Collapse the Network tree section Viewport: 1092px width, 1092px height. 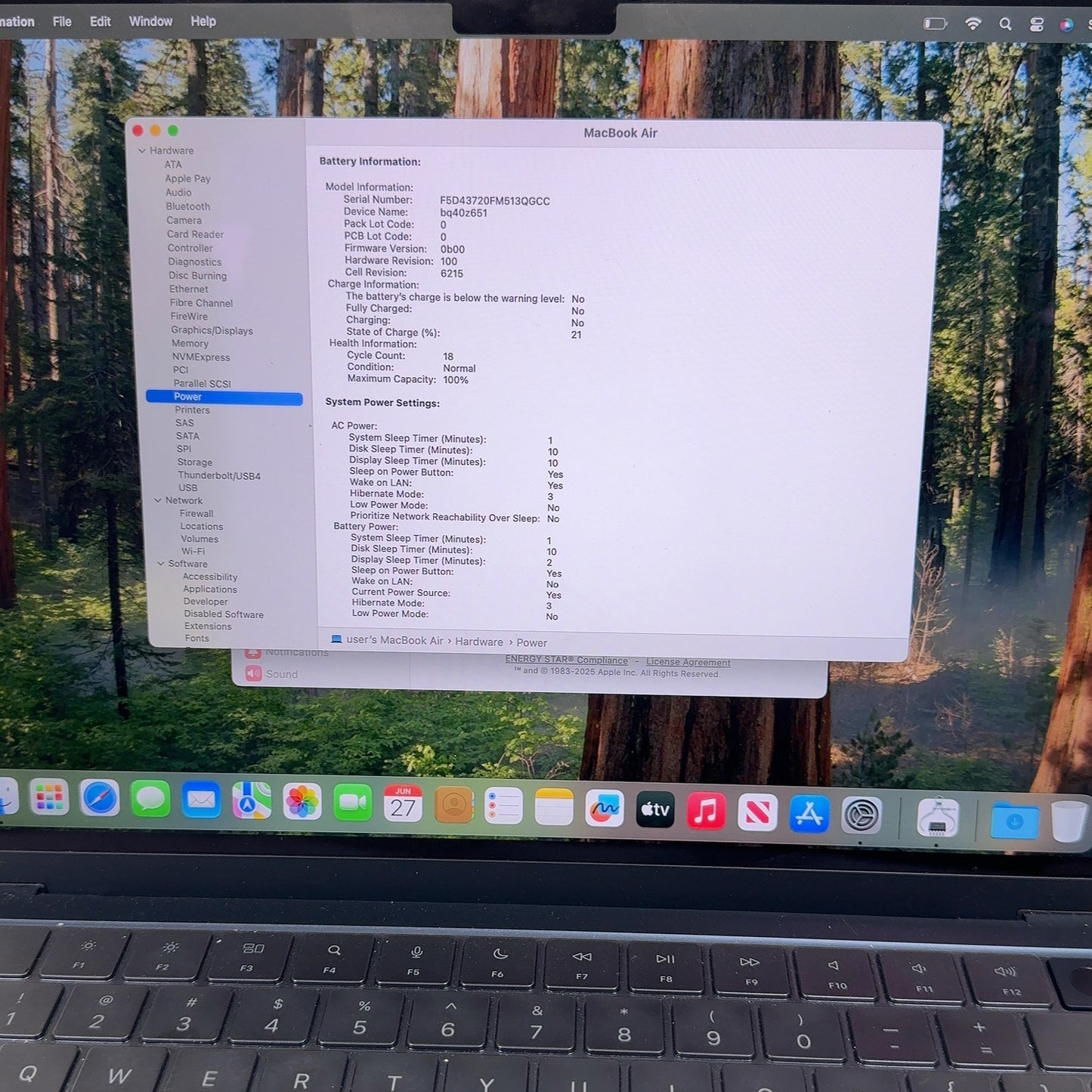pos(158,500)
